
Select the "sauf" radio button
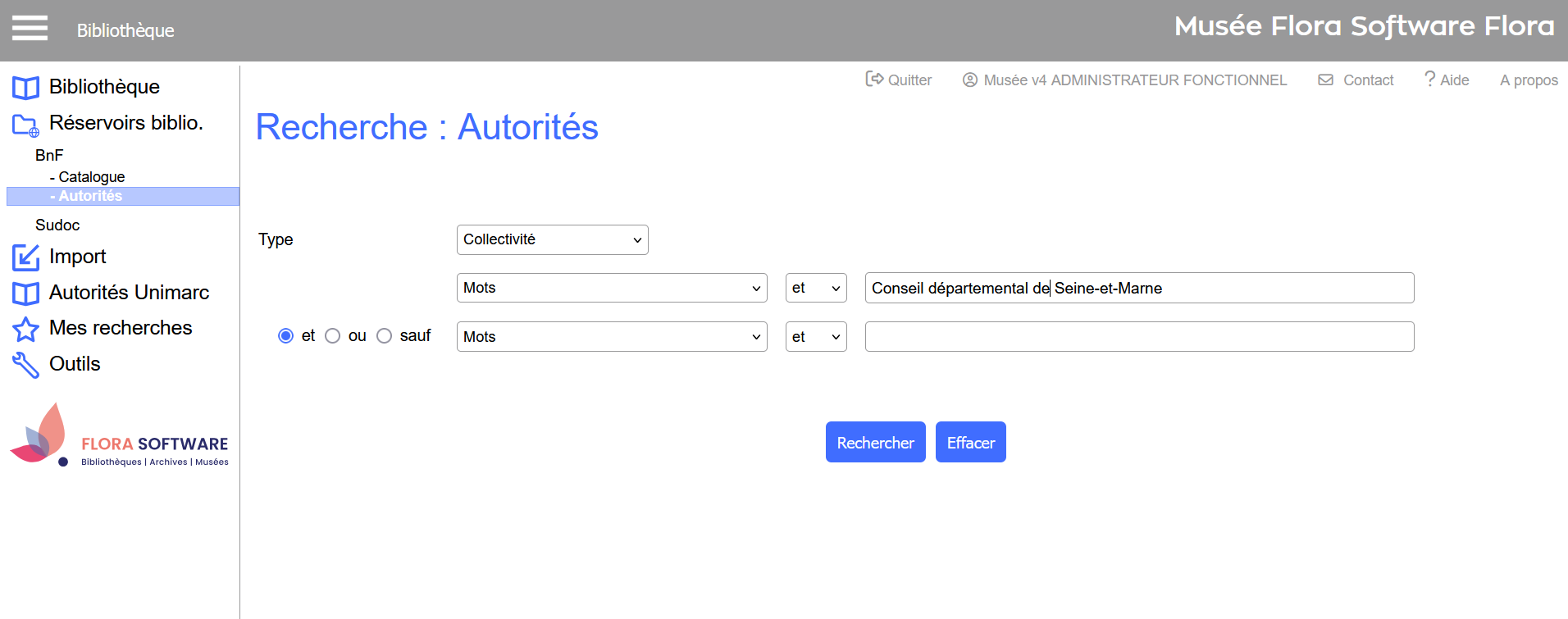(384, 336)
